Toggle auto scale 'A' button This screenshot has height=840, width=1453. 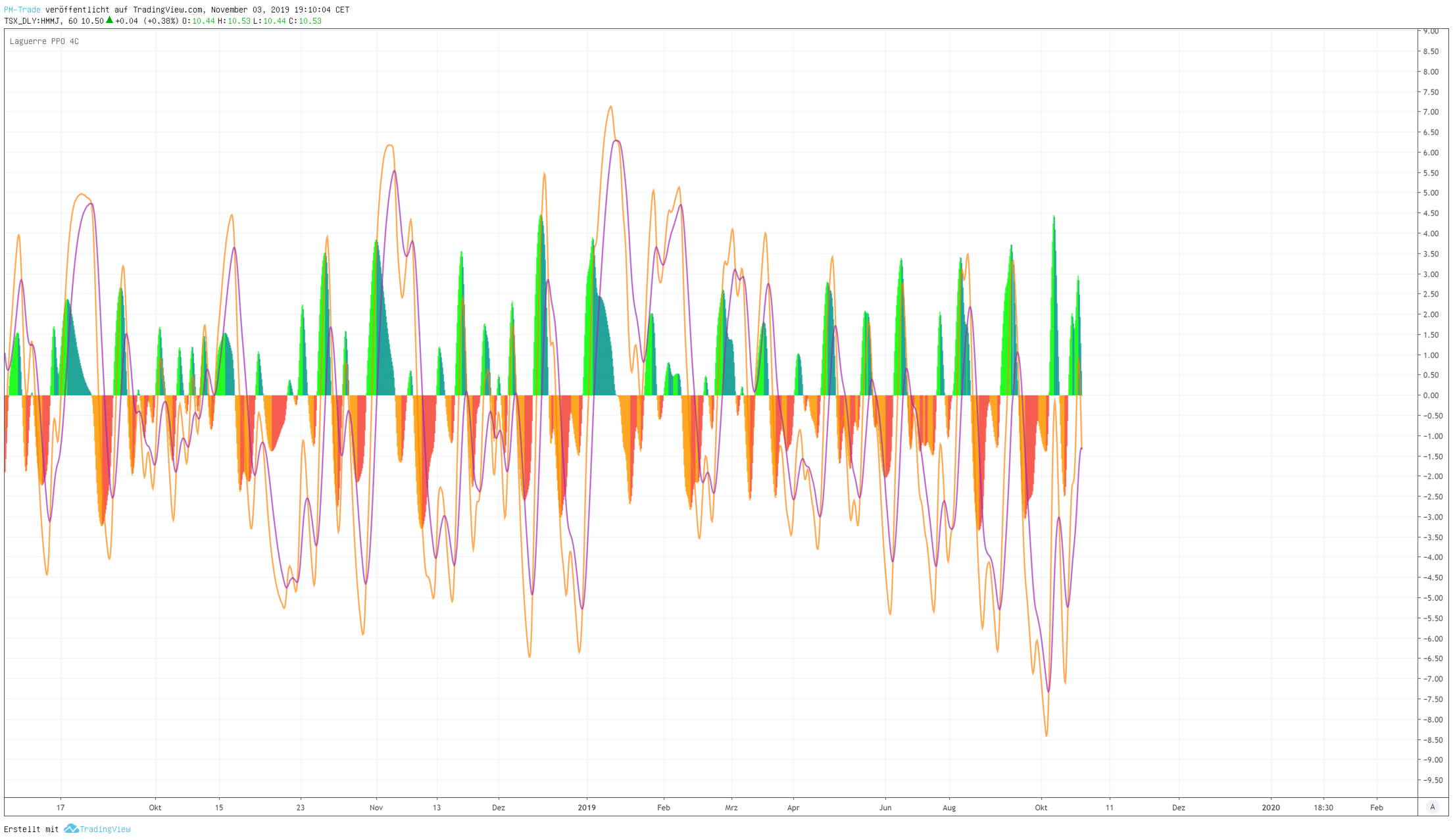tap(1433, 807)
